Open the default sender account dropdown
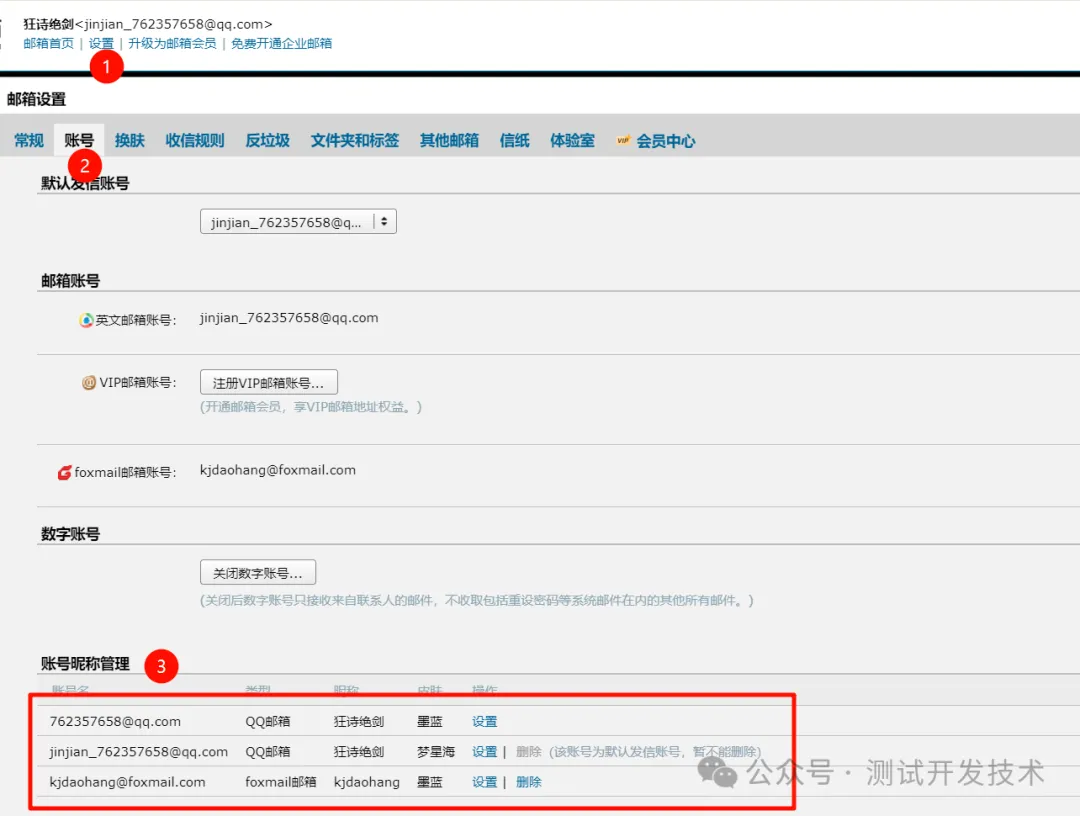This screenshot has height=816, width=1080. click(x=298, y=222)
